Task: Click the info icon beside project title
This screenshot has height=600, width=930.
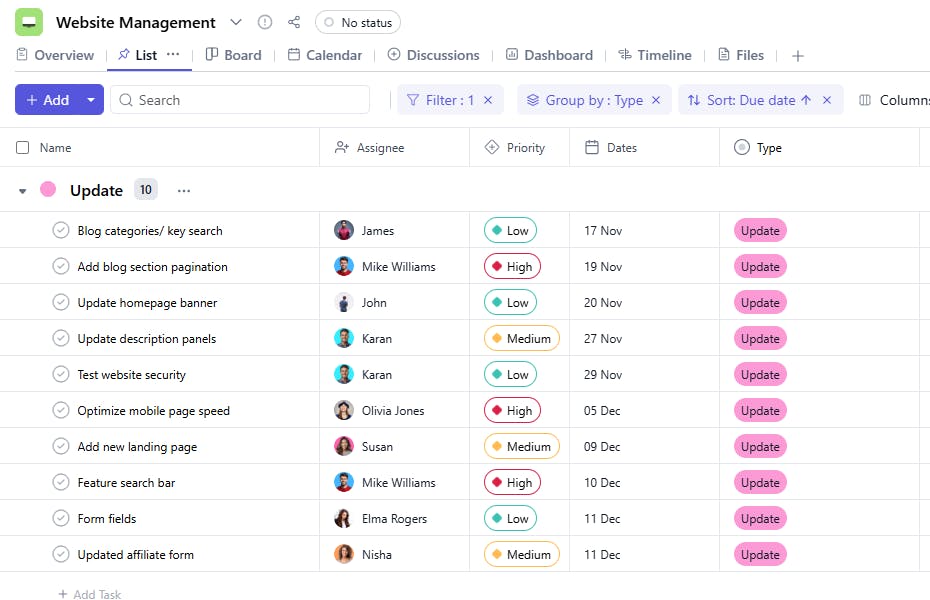Action: point(265,22)
